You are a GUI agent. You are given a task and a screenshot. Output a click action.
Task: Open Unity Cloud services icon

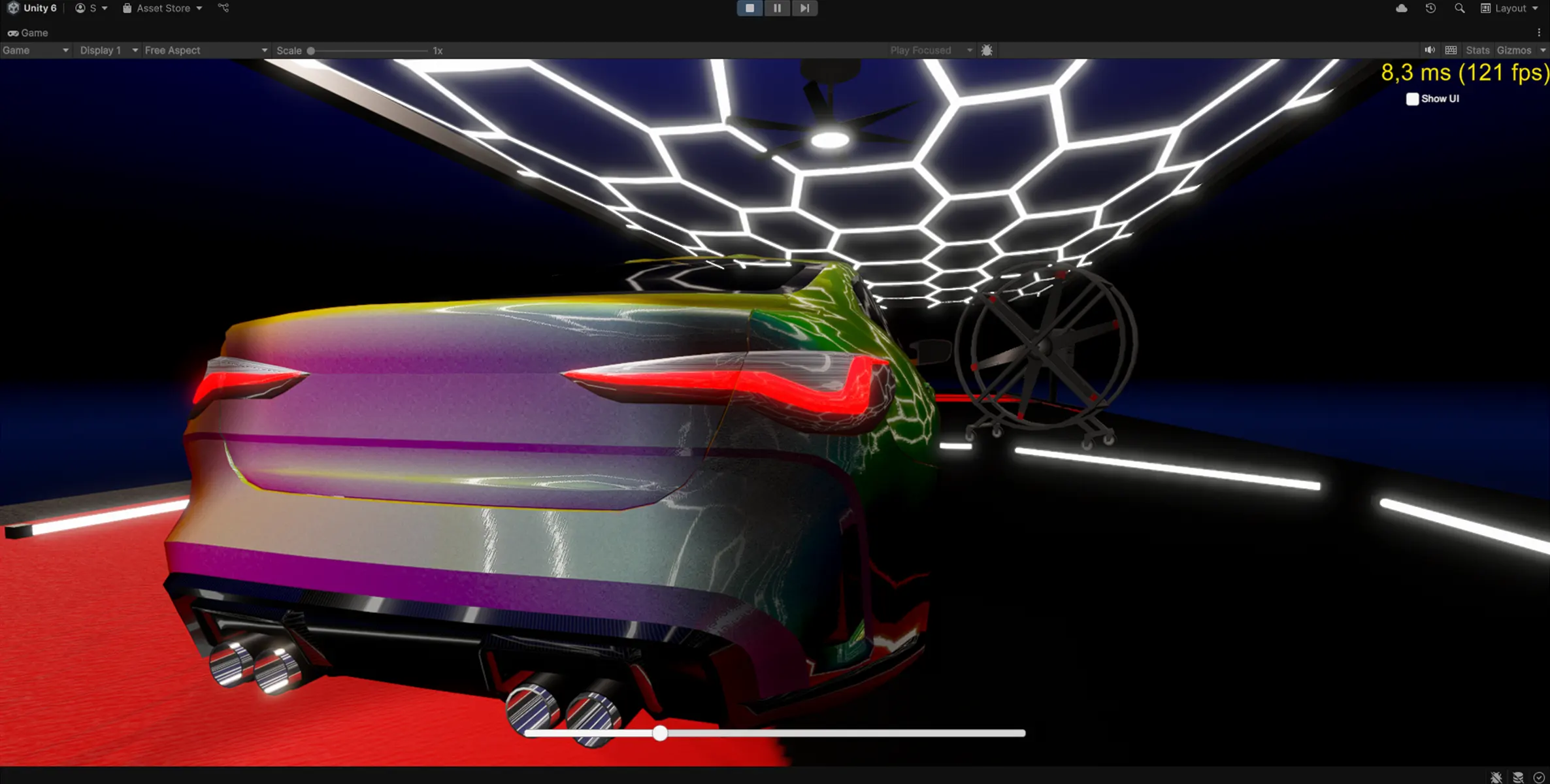(1401, 8)
